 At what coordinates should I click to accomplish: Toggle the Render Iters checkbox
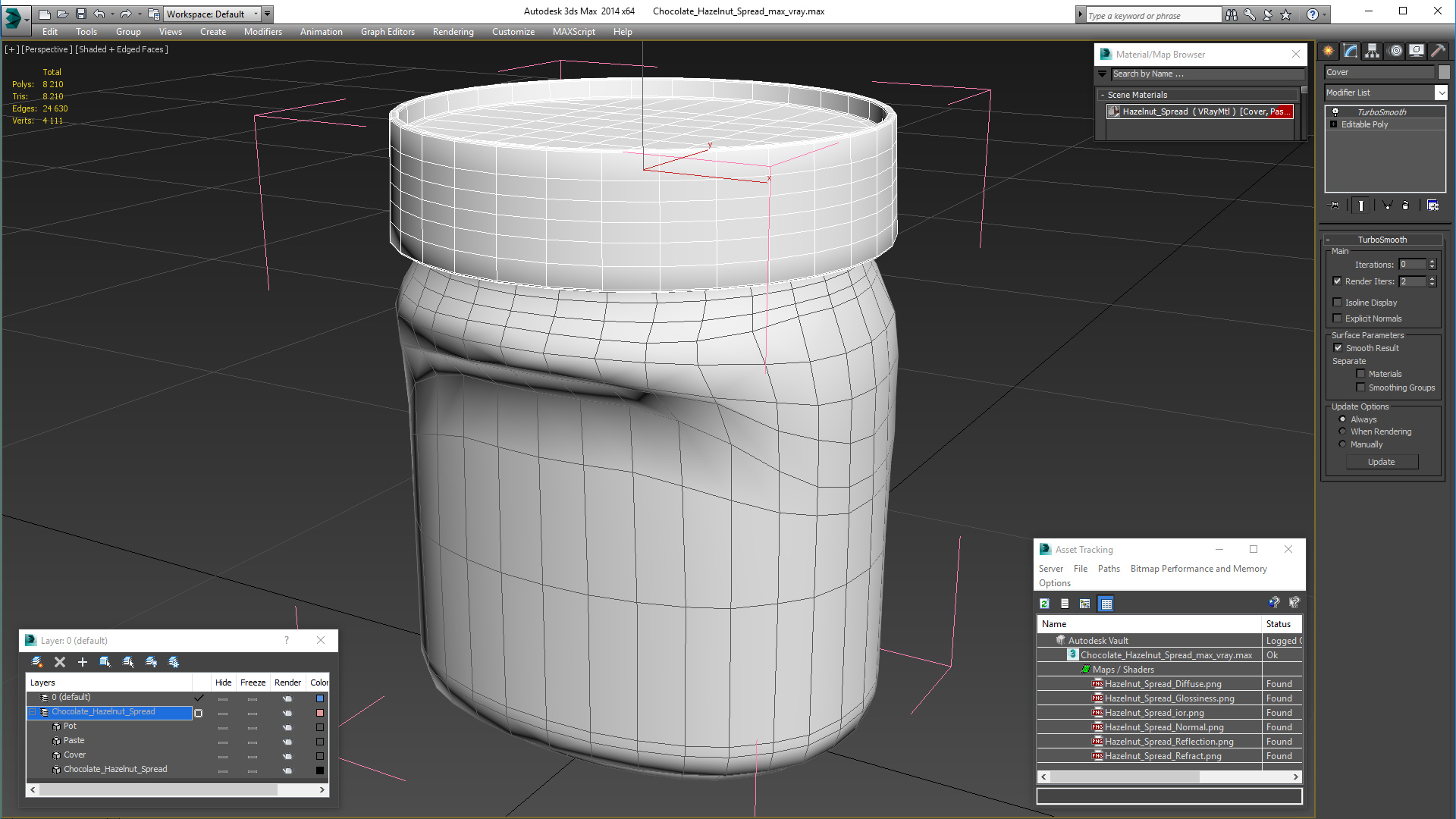[x=1338, y=281]
